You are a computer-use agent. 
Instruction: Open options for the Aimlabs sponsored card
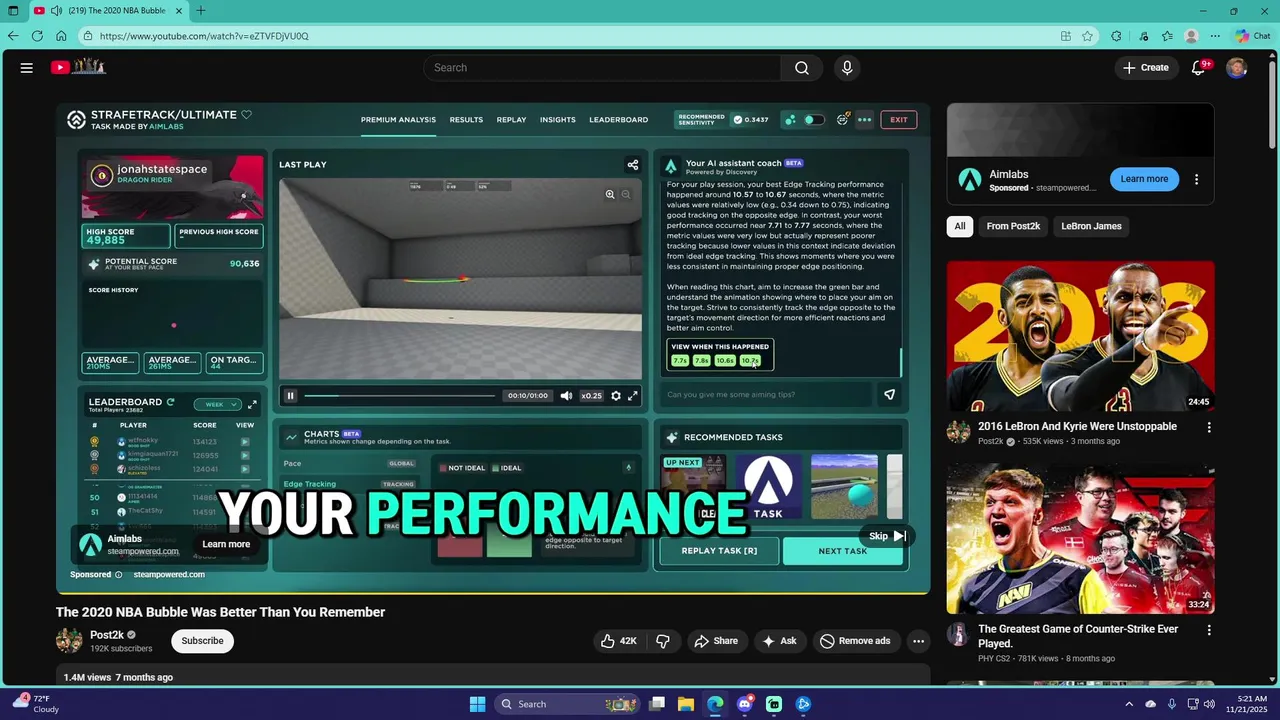coord(1196,180)
